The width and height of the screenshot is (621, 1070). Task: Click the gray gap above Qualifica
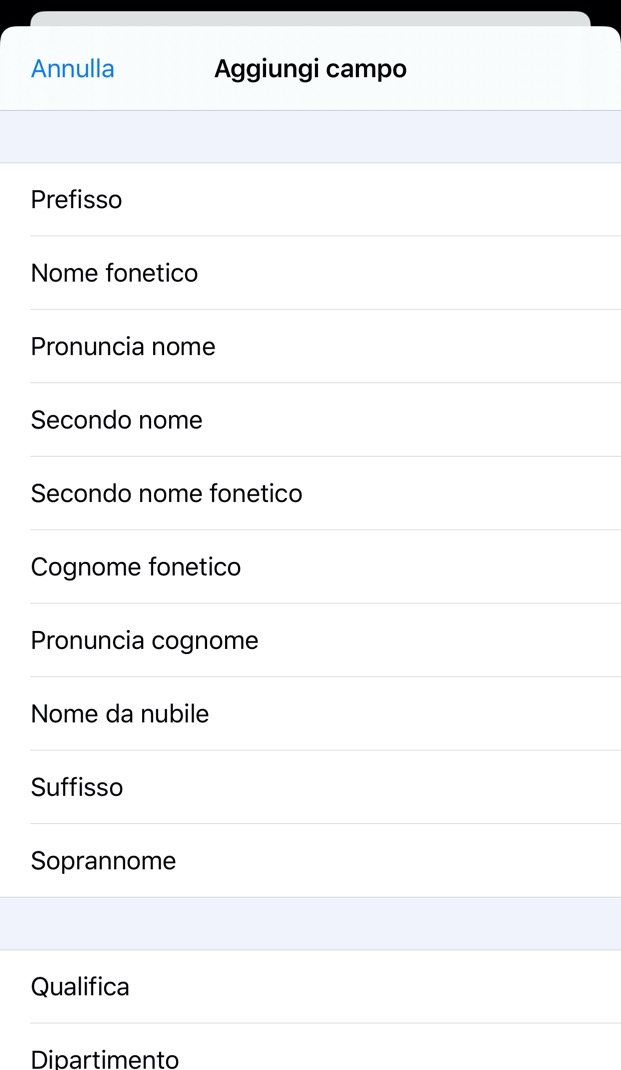[310, 924]
